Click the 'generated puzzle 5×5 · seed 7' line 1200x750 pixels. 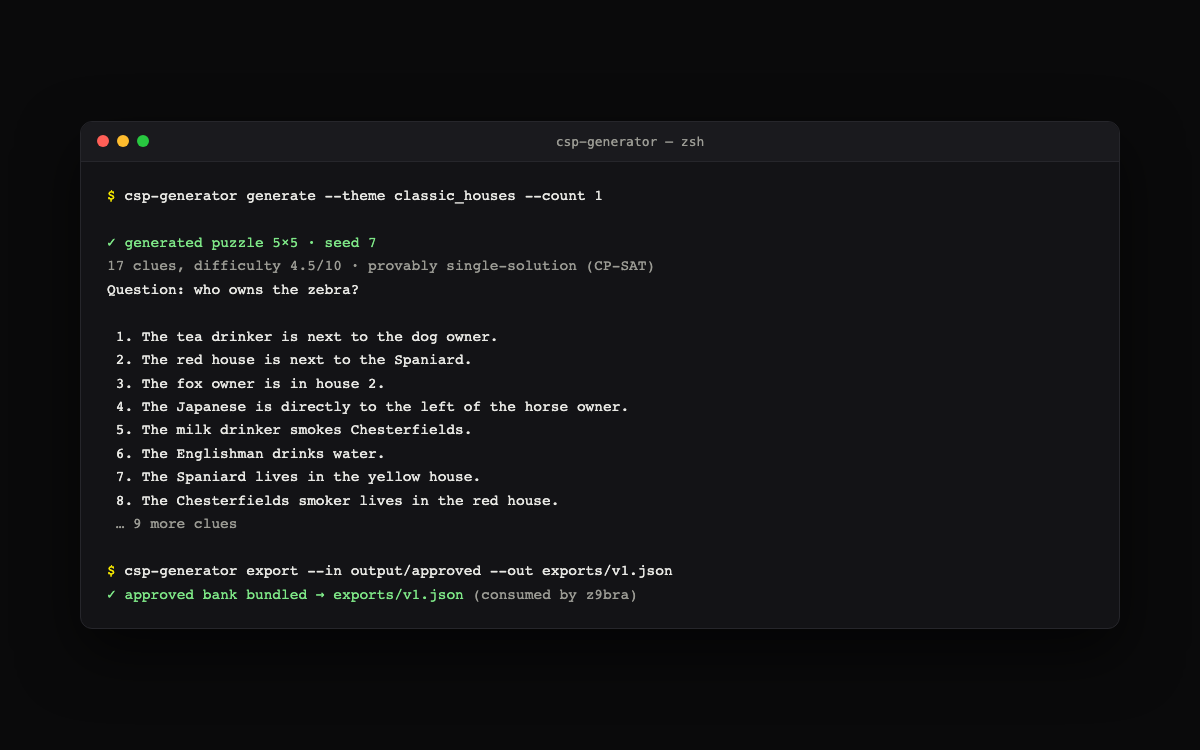(x=242, y=243)
